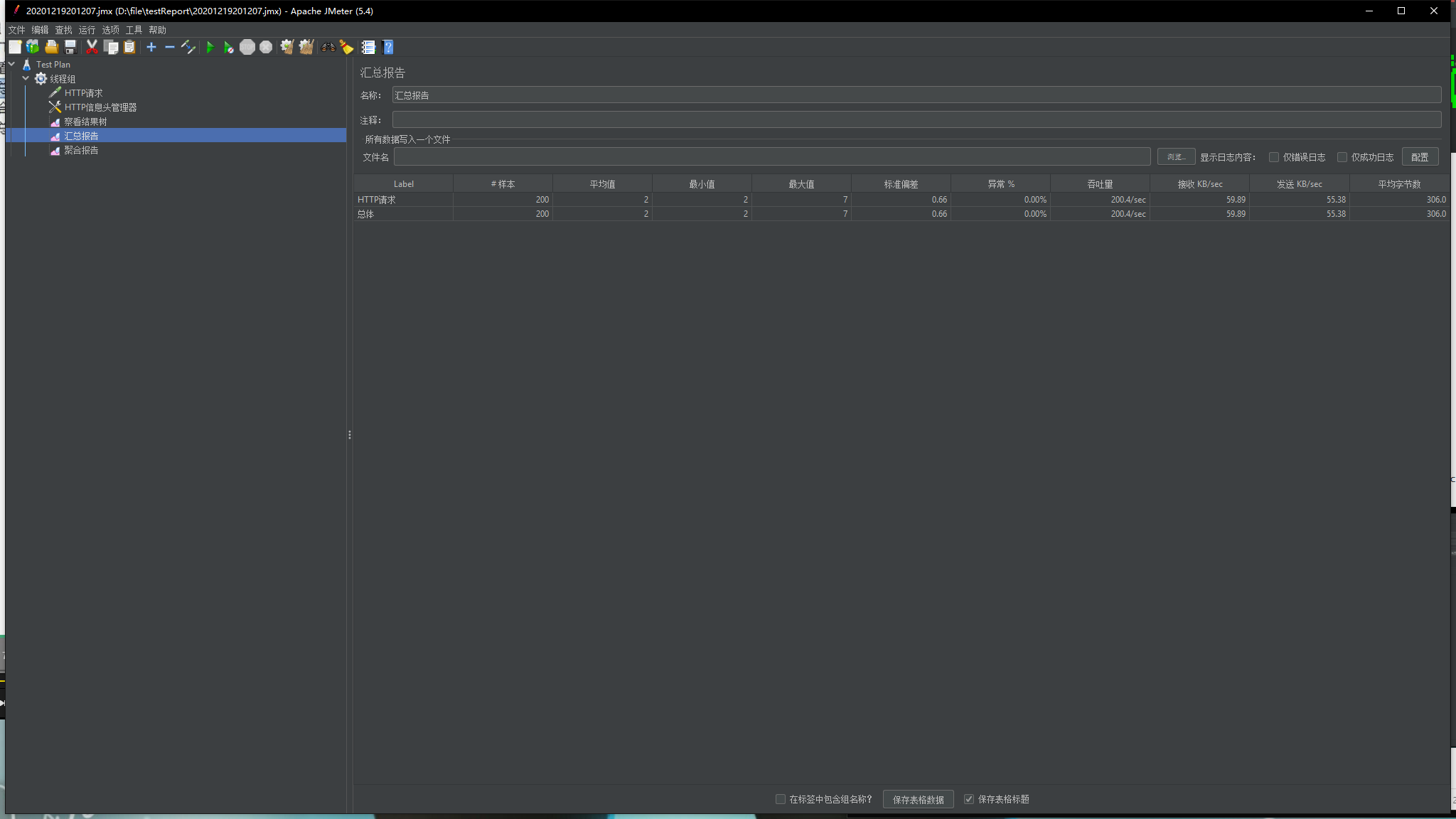Click the binoculars Search icon
The image size is (1456, 819).
328,47
